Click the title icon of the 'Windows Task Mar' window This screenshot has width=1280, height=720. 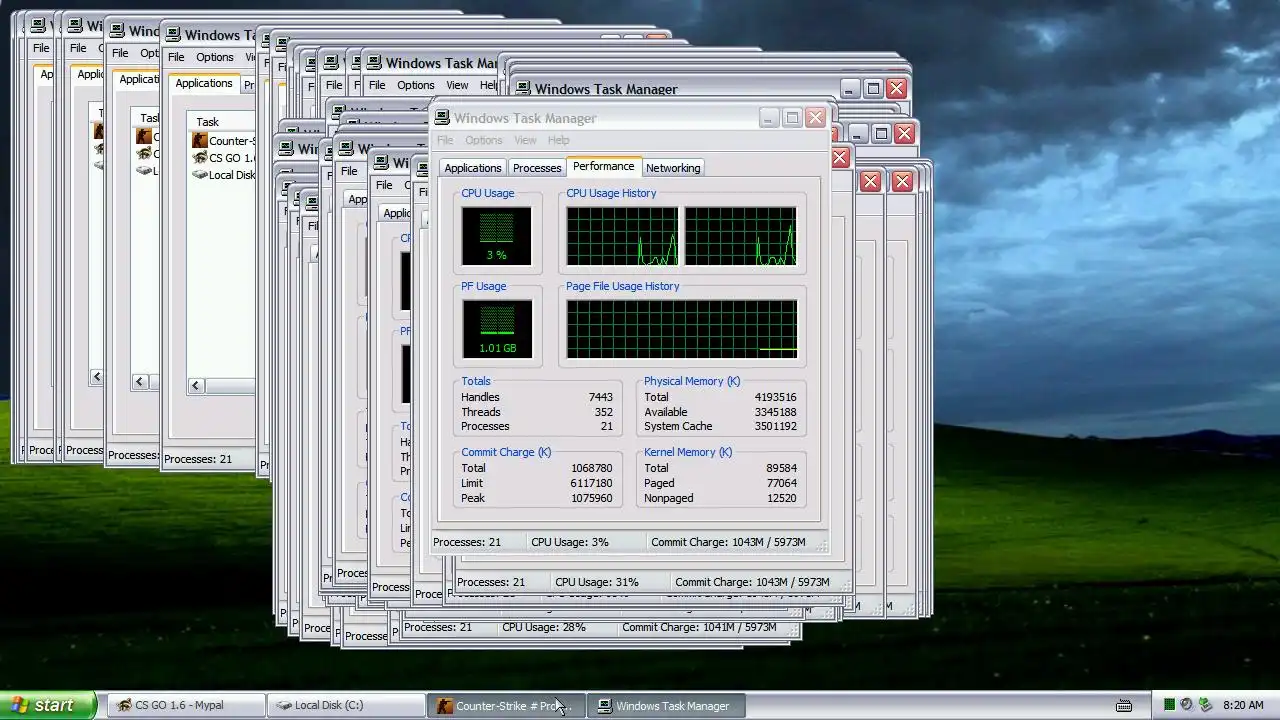tap(375, 63)
